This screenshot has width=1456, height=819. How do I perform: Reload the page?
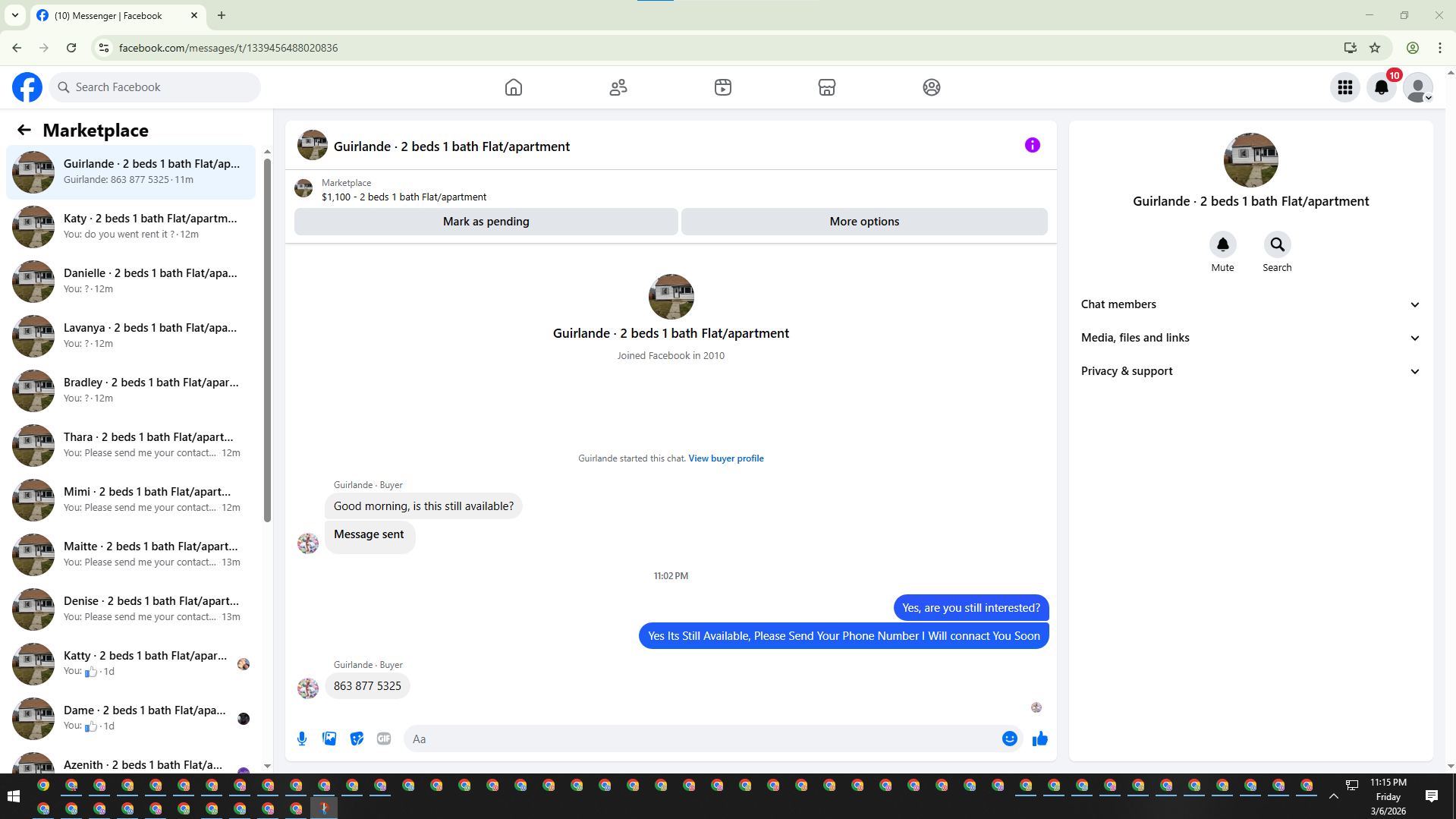coord(71,48)
